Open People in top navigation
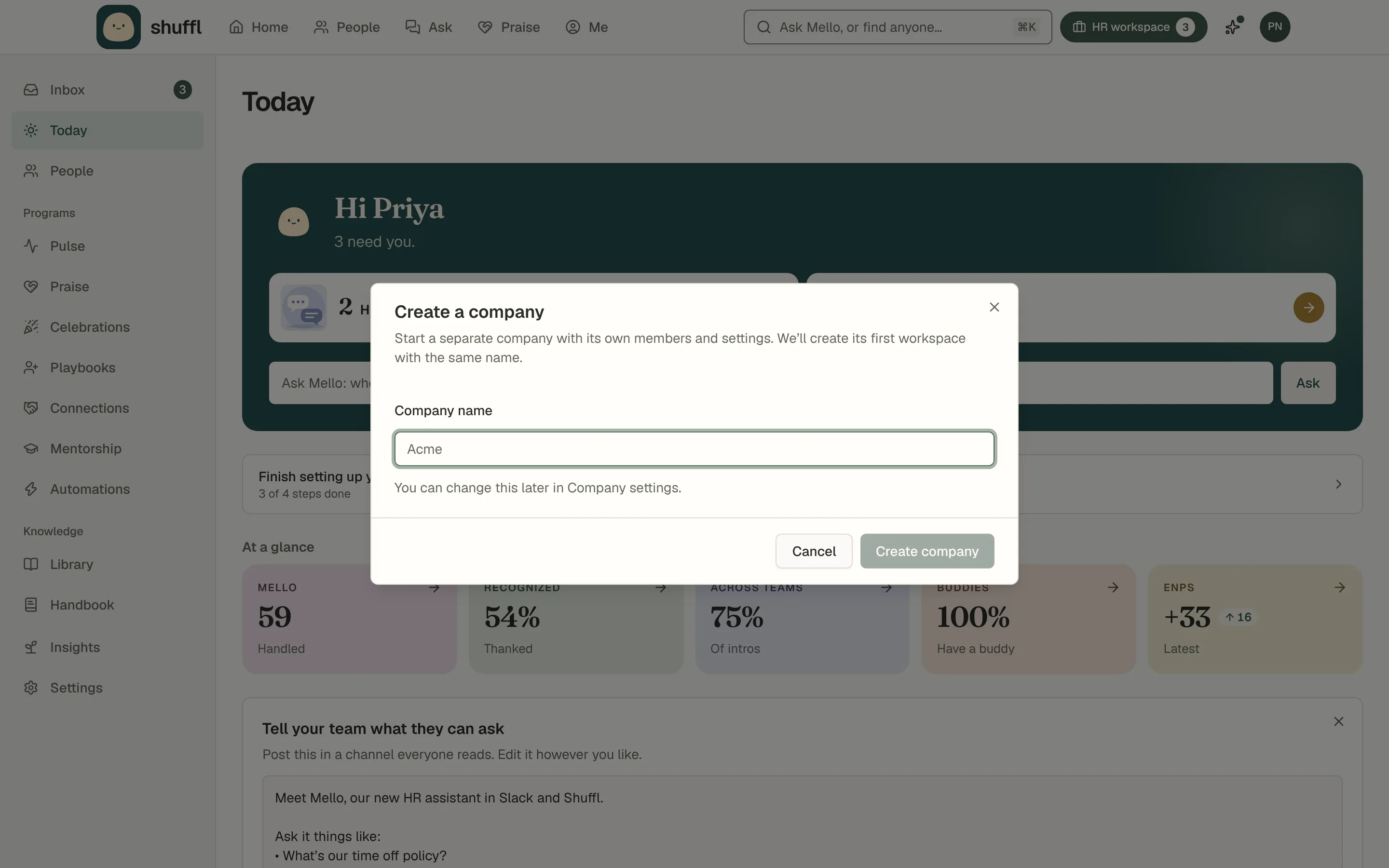Viewport: 1389px width, 868px height. [347, 27]
